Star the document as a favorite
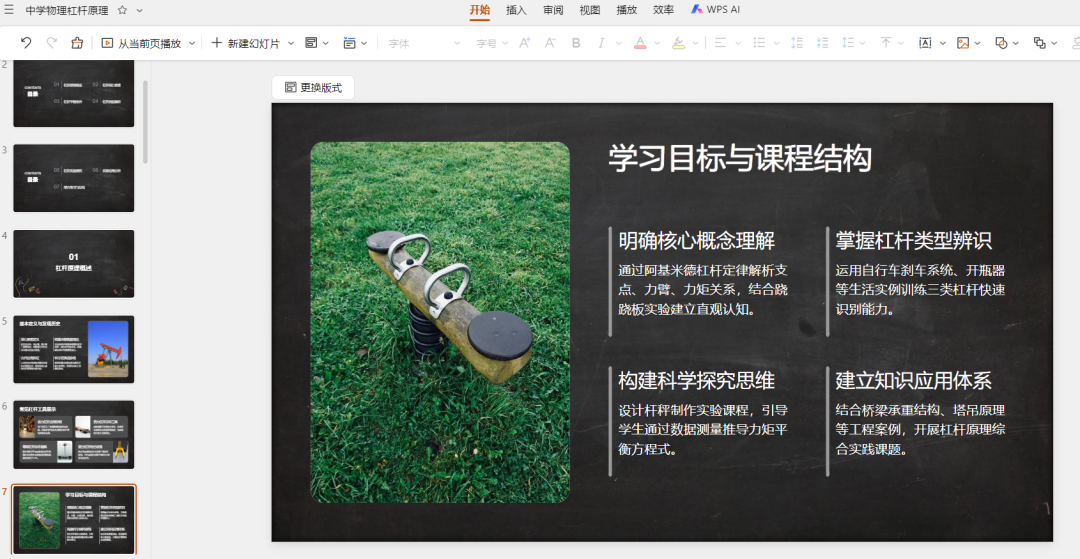This screenshot has height=559, width=1080. click(x=122, y=10)
